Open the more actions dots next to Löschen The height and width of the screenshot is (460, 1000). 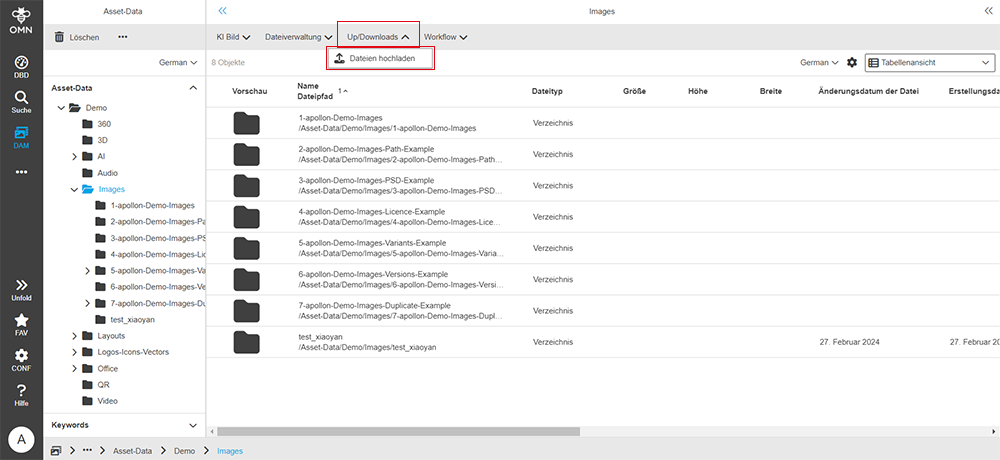pyautogui.click(x=123, y=37)
